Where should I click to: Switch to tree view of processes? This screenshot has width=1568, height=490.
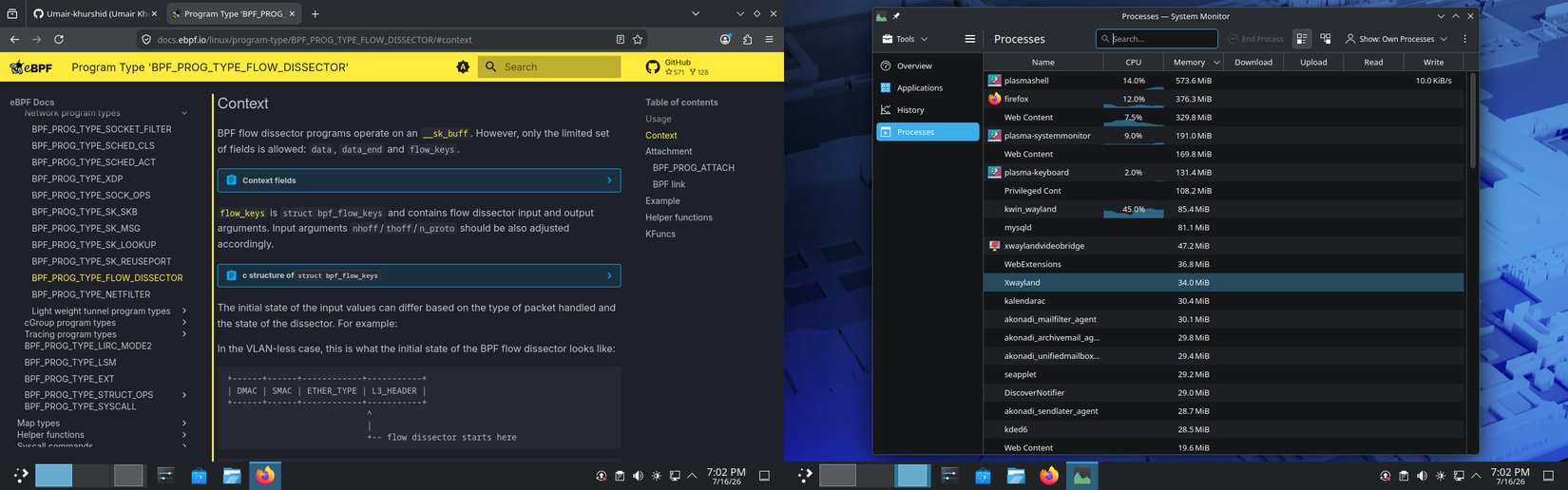tap(1326, 39)
